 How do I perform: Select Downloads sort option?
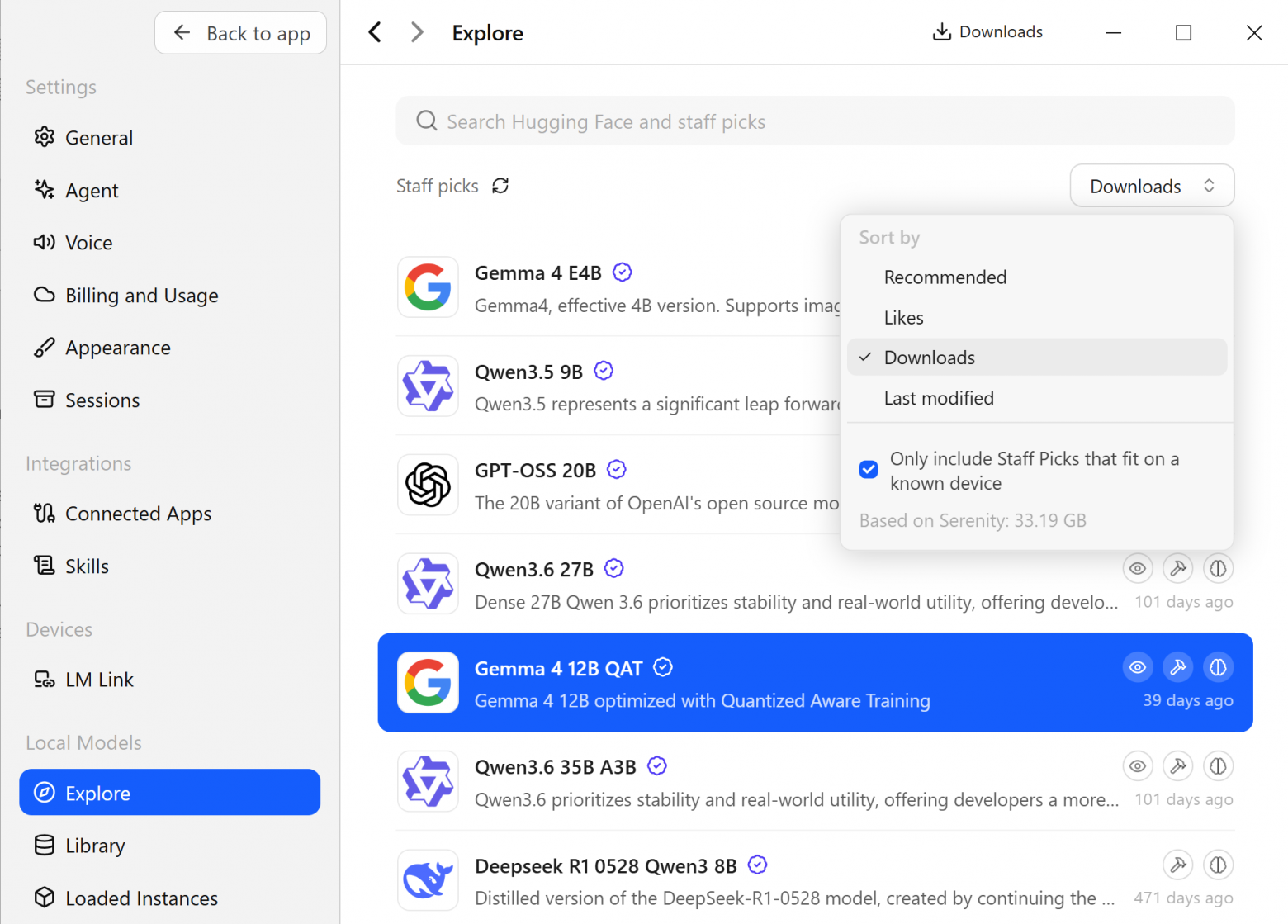(x=1037, y=358)
